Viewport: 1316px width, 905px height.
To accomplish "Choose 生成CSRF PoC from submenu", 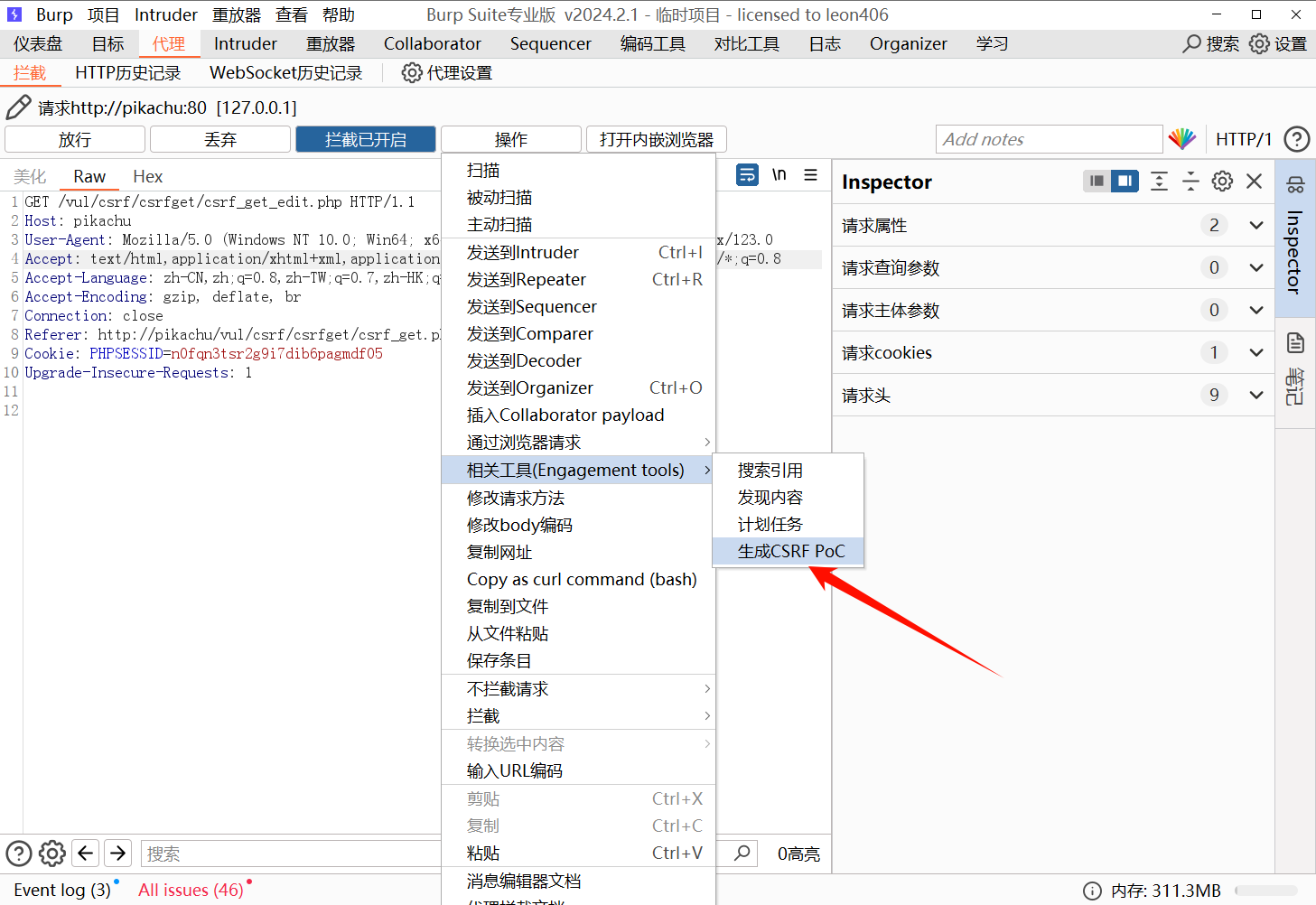I will pyautogui.click(x=789, y=551).
